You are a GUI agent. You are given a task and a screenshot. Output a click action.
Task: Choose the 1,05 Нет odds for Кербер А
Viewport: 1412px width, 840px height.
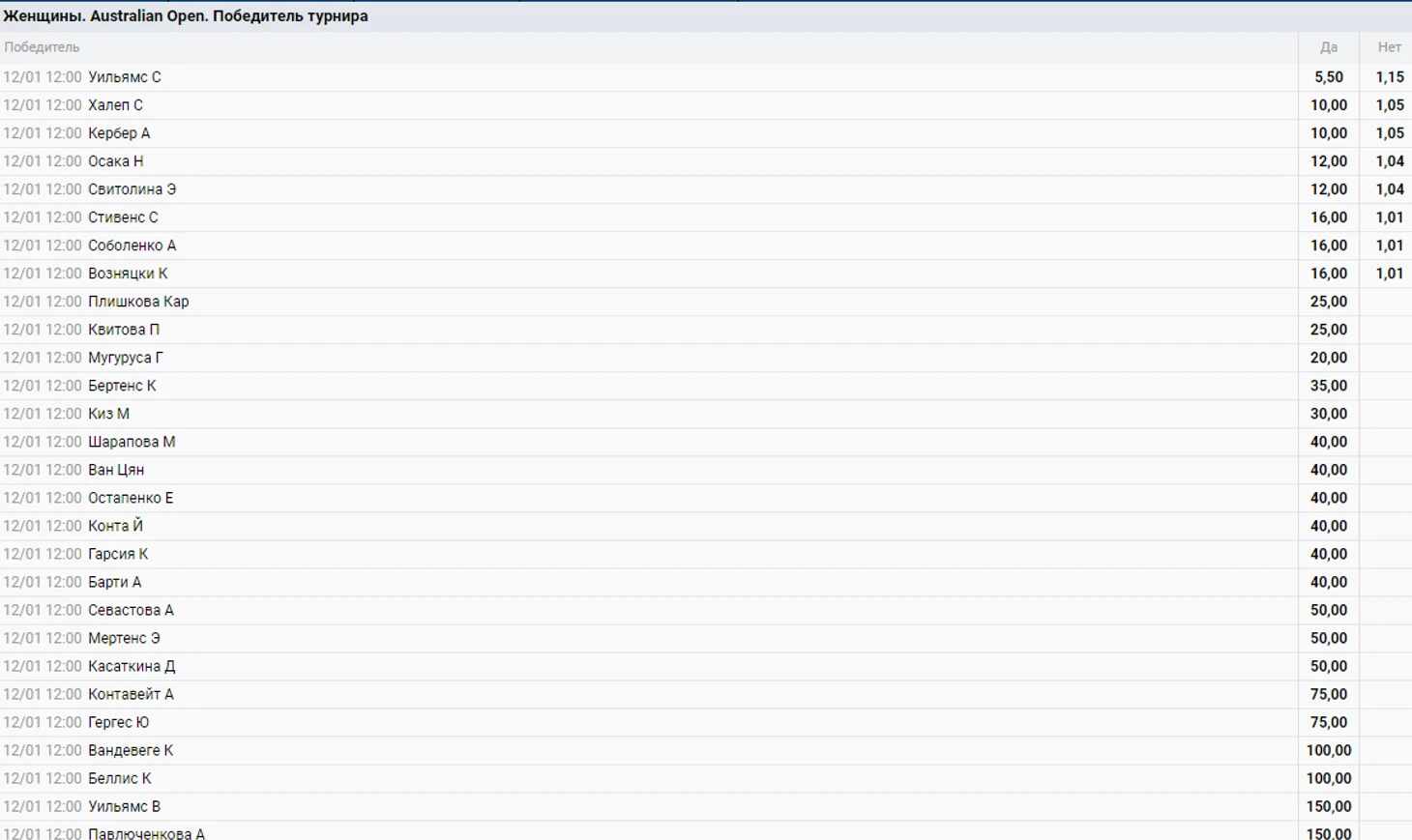[x=1390, y=133]
